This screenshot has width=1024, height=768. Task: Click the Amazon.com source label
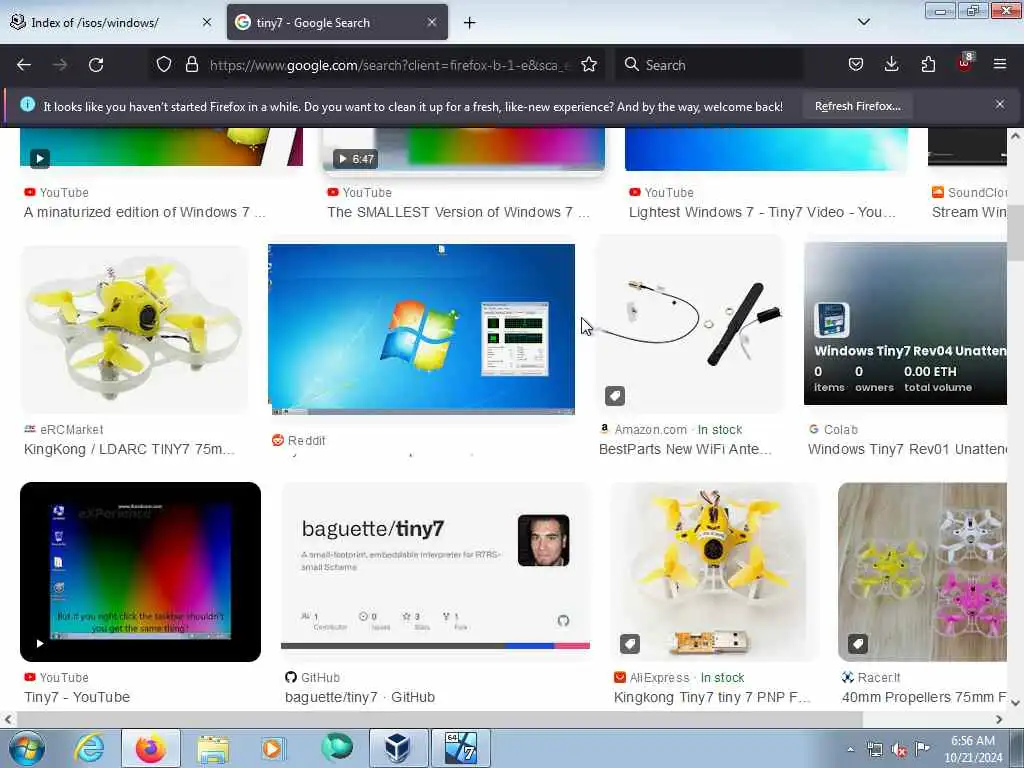(643, 430)
